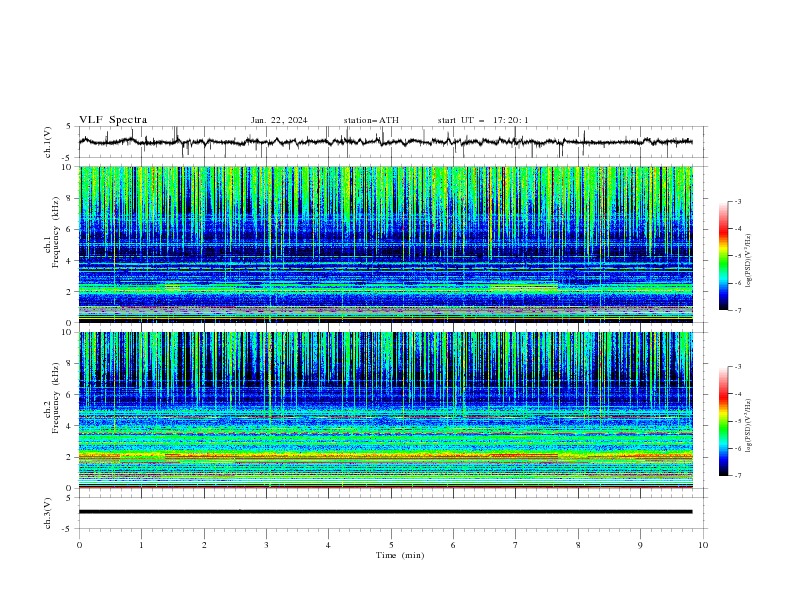Click tick label "0" on the Time axis
This screenshot has width=792, height=612.
(79, 545)
